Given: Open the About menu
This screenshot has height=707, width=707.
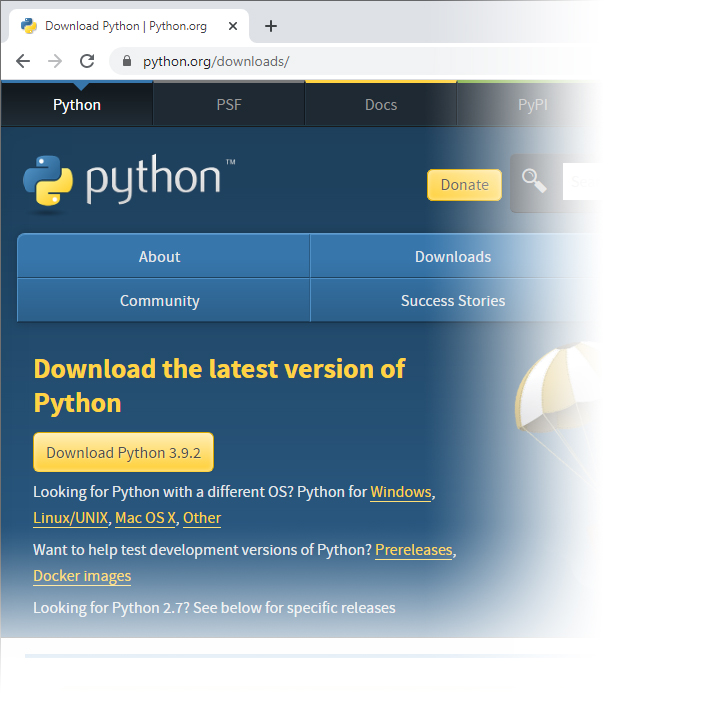Looking at the screenshot, I should [163, 256].
